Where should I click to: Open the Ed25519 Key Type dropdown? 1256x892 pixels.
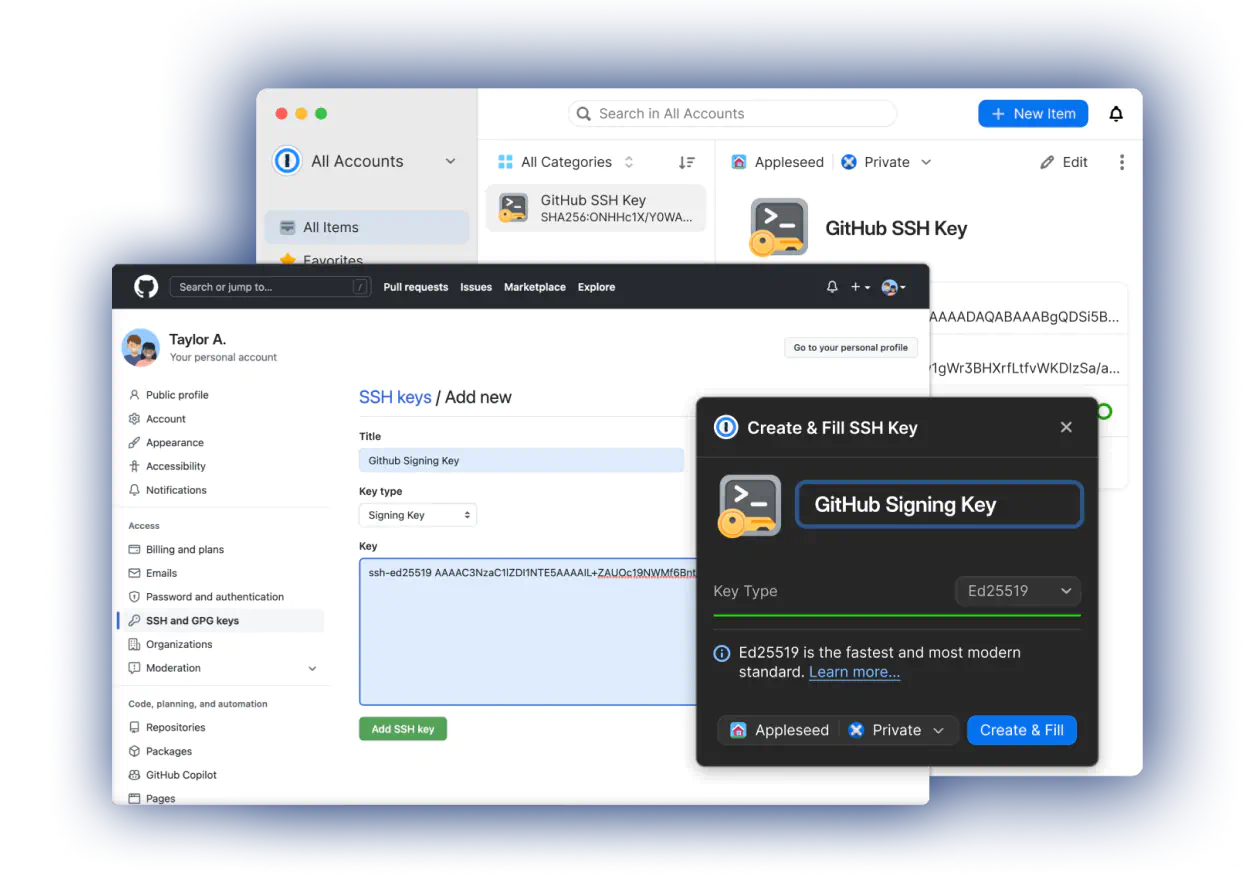click(x=1018, y=591)
